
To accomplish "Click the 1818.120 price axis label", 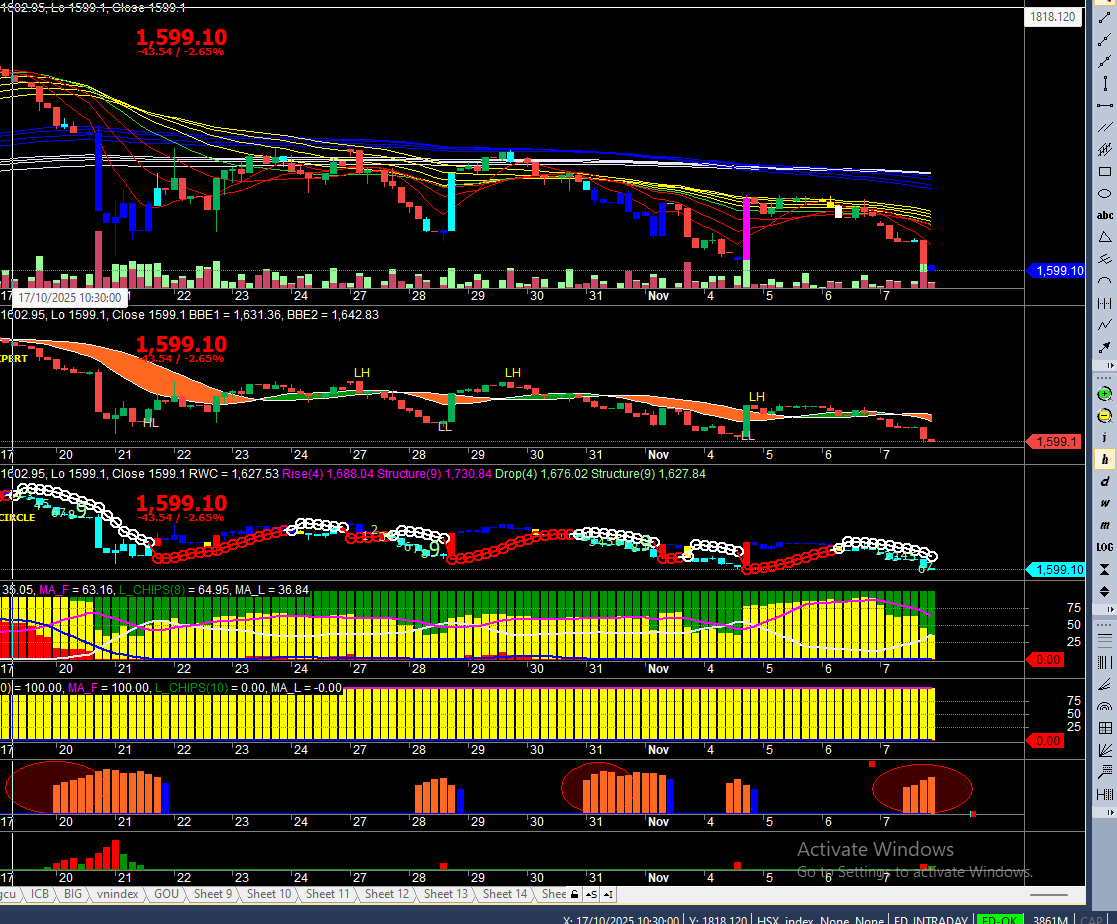I will pos(1053,16).
